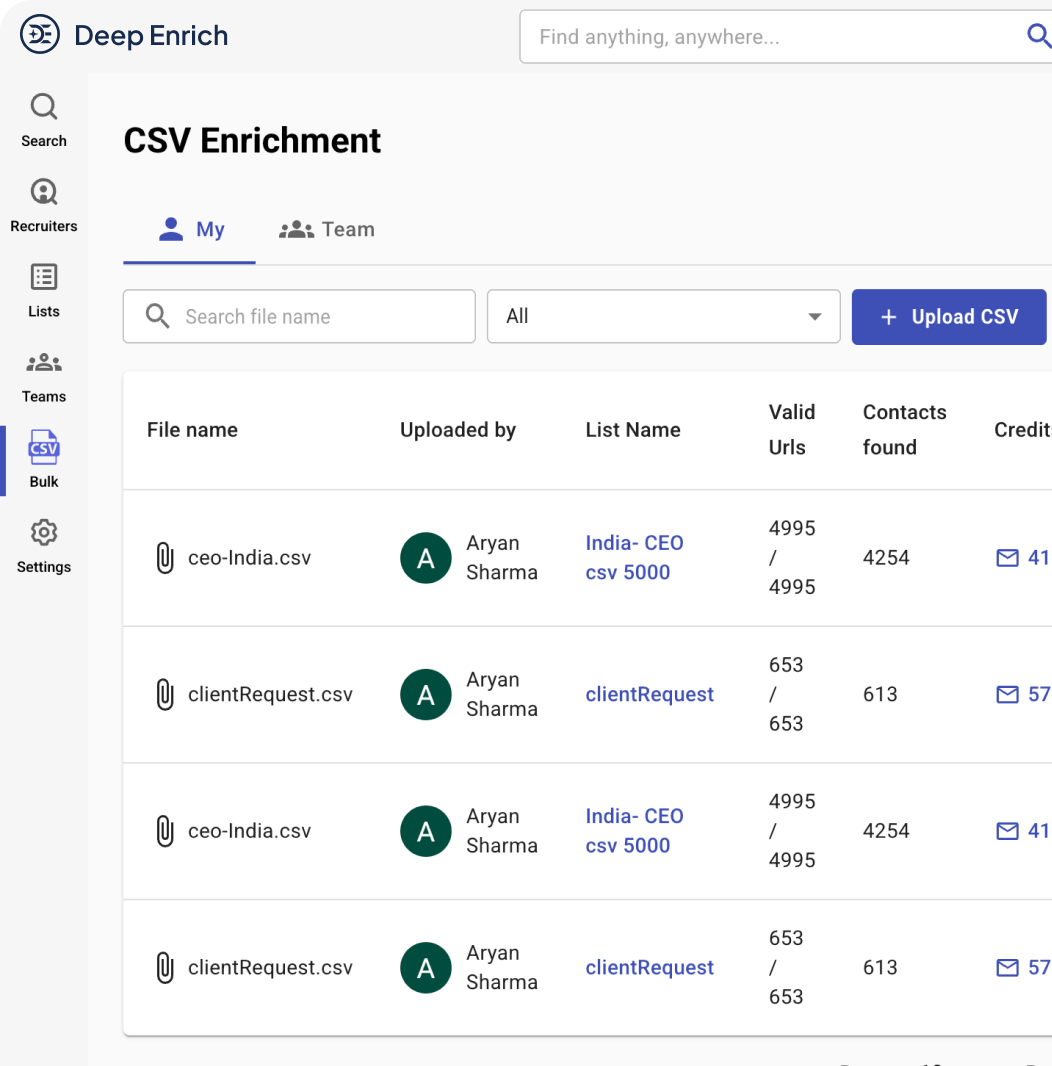Viewport: 1052px width, 1066px height.
Task: Click the Upload CSV button
Action: [948, 317]
